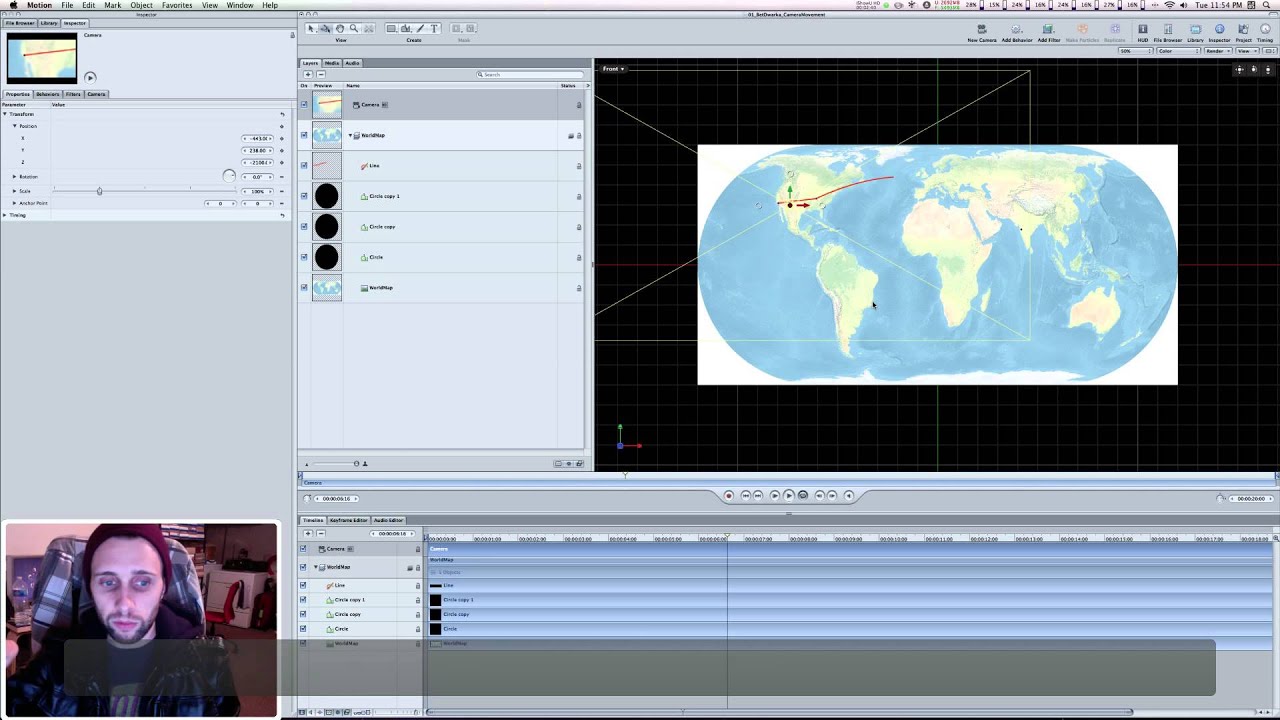This screenshot has width=1280, height=720.
Task: Click the lock icon on the Line layer
Action: pyautogui.click(x=578, y=166)
